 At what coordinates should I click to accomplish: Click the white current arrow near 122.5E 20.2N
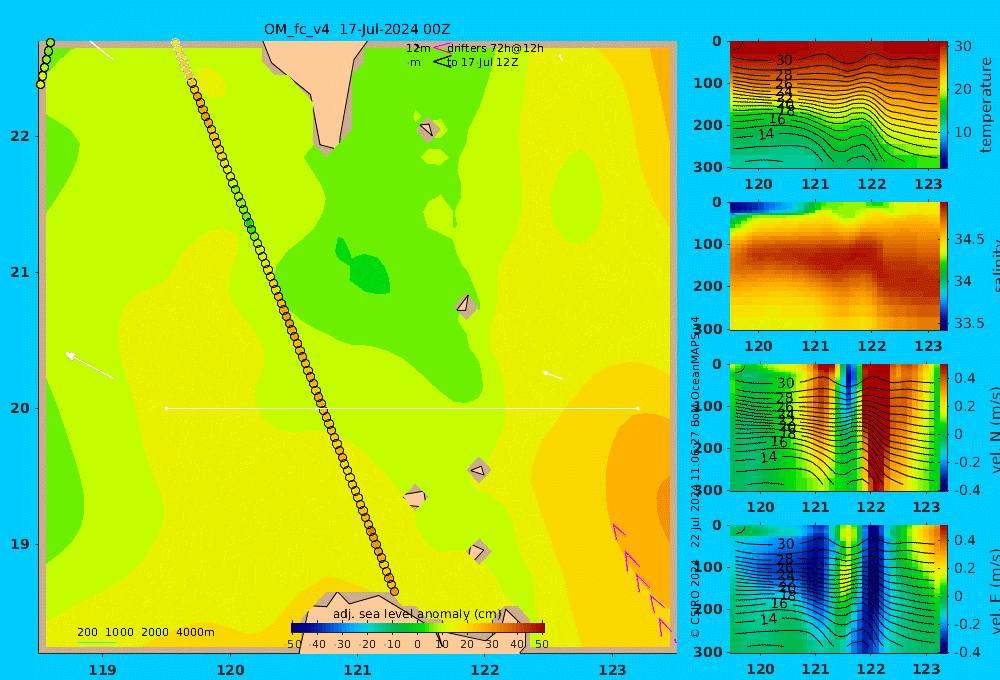point(552,374)
